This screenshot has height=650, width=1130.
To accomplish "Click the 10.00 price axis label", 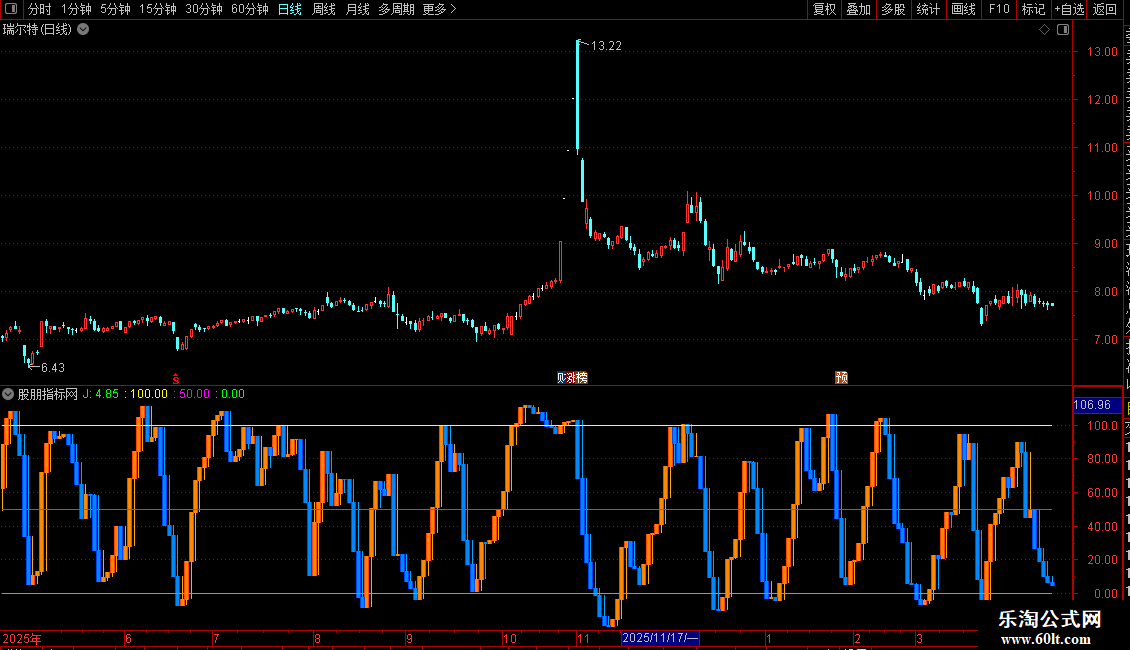I will (x=1103, y=196).
